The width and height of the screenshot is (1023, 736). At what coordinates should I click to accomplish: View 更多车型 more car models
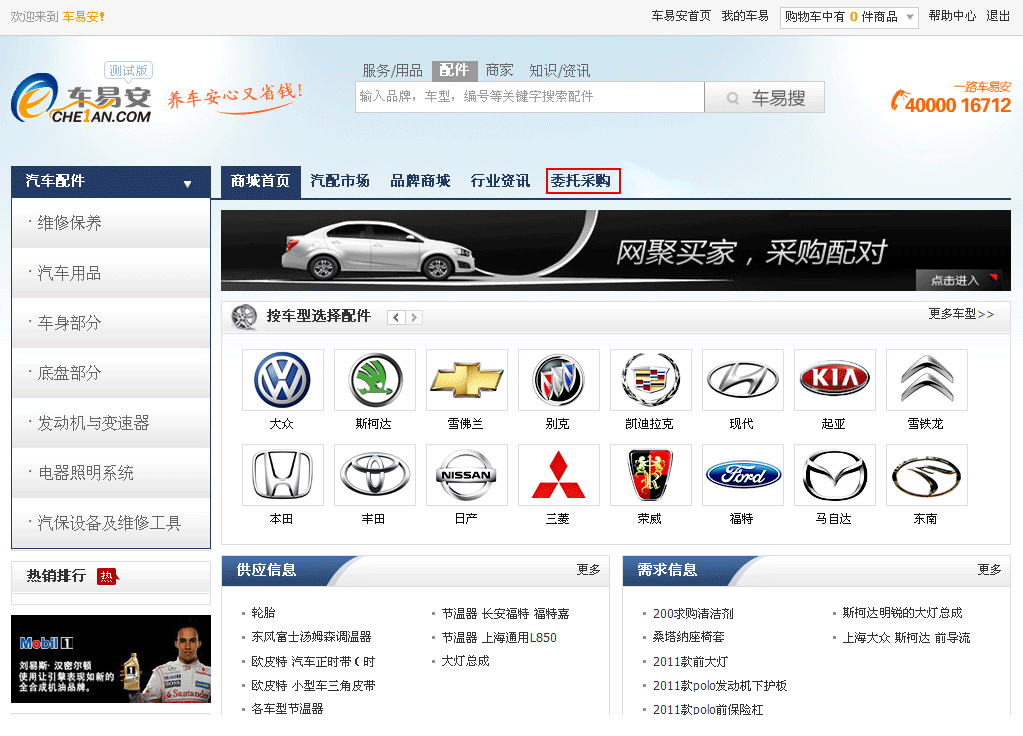[961, 314]
